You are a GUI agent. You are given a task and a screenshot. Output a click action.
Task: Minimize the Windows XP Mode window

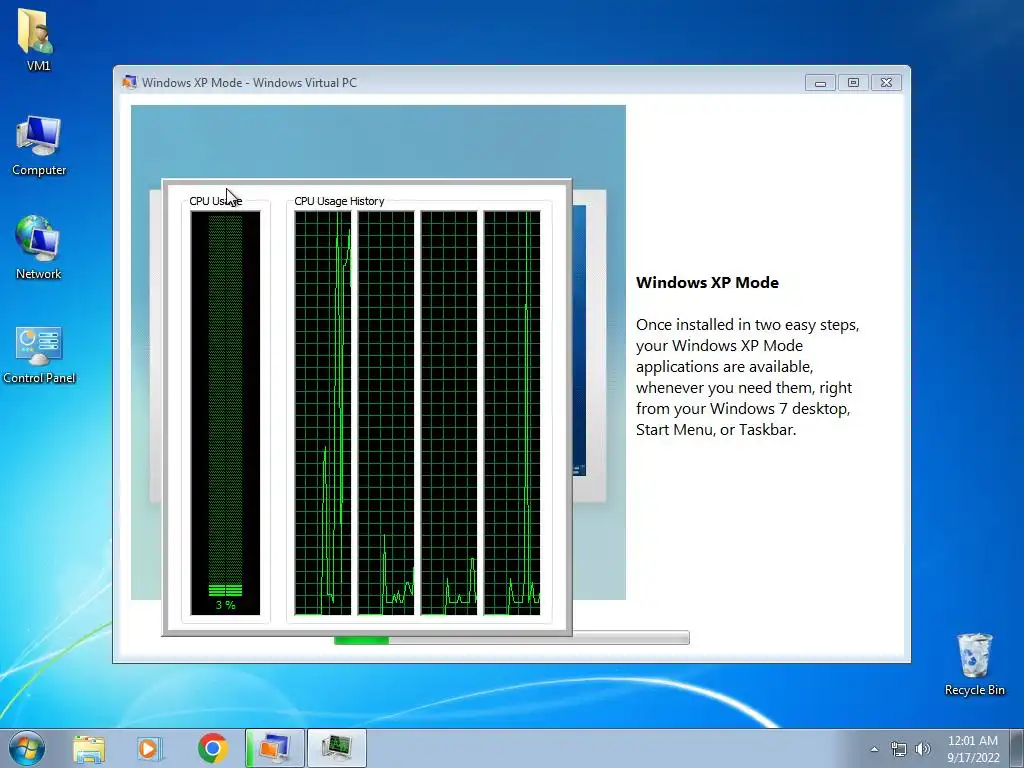pyautogui.click(x=820, y=83)
